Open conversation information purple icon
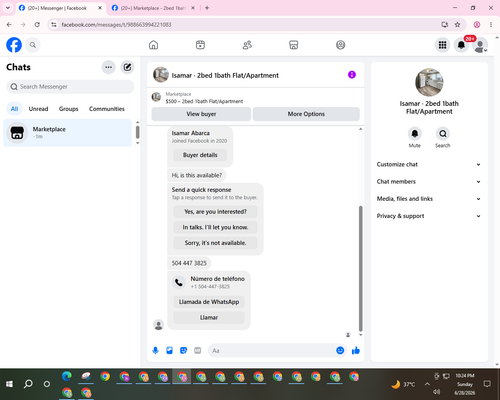 (352, 75)
